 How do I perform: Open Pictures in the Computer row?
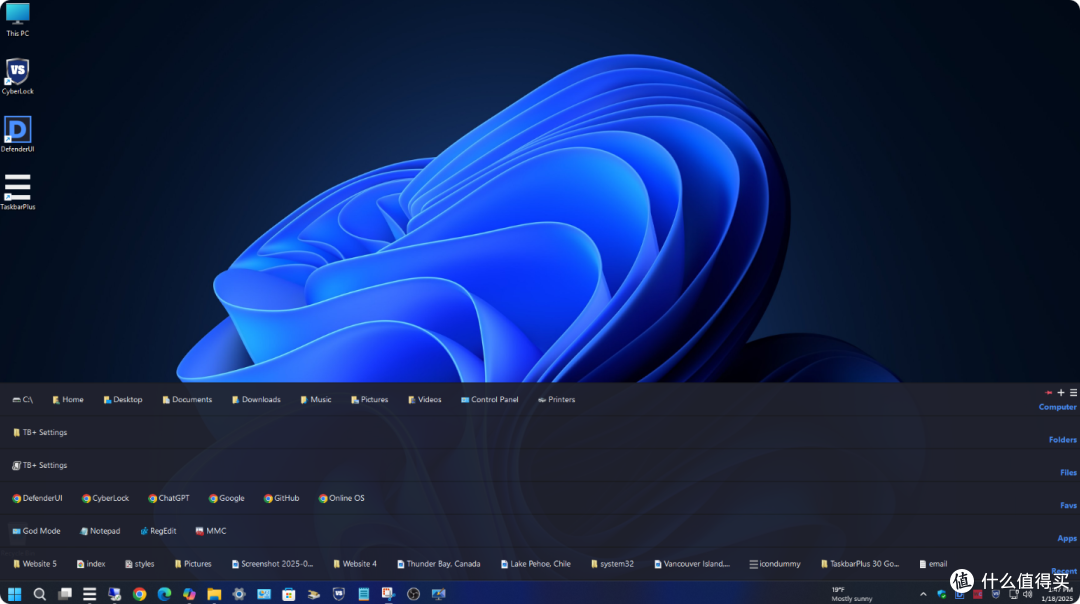click(369, 399)
